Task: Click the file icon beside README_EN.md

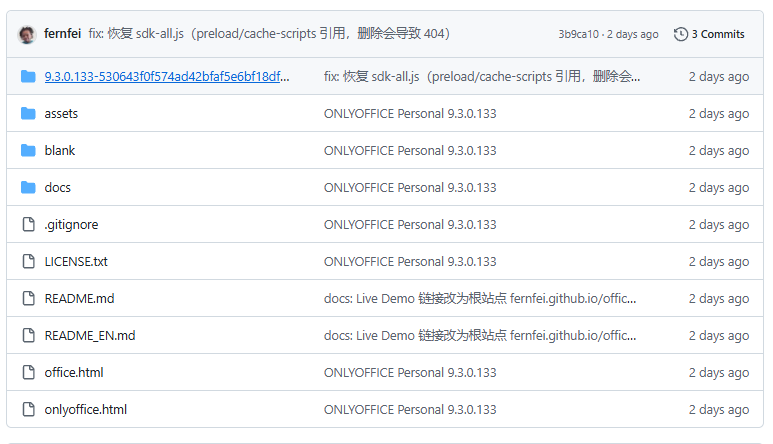Action: (29, 335)
